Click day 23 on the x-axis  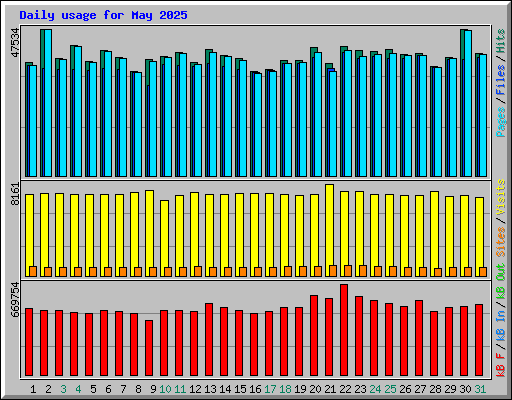pos(360,389)
